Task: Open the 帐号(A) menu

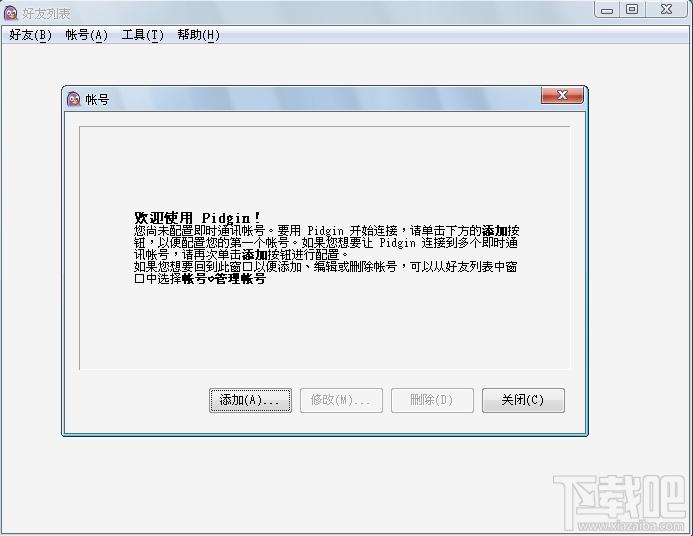Action: (x=86, y=35)
